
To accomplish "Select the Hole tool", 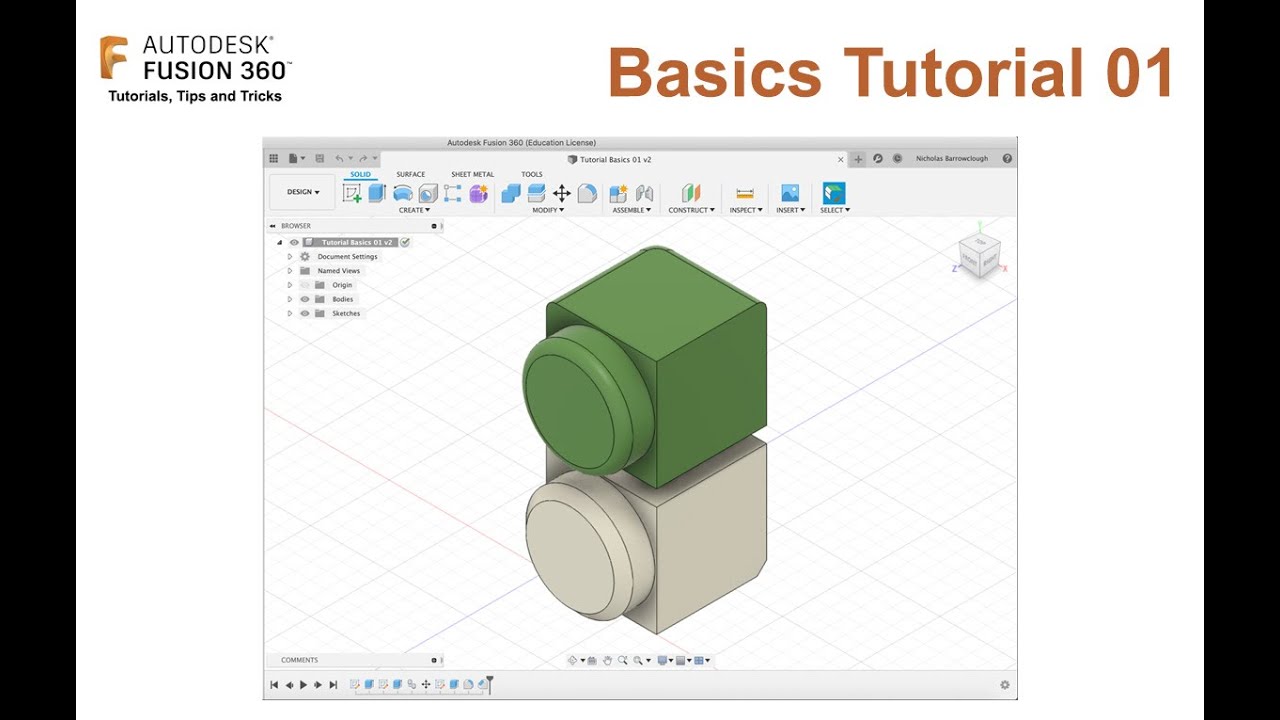I will [x=428, y=193].
